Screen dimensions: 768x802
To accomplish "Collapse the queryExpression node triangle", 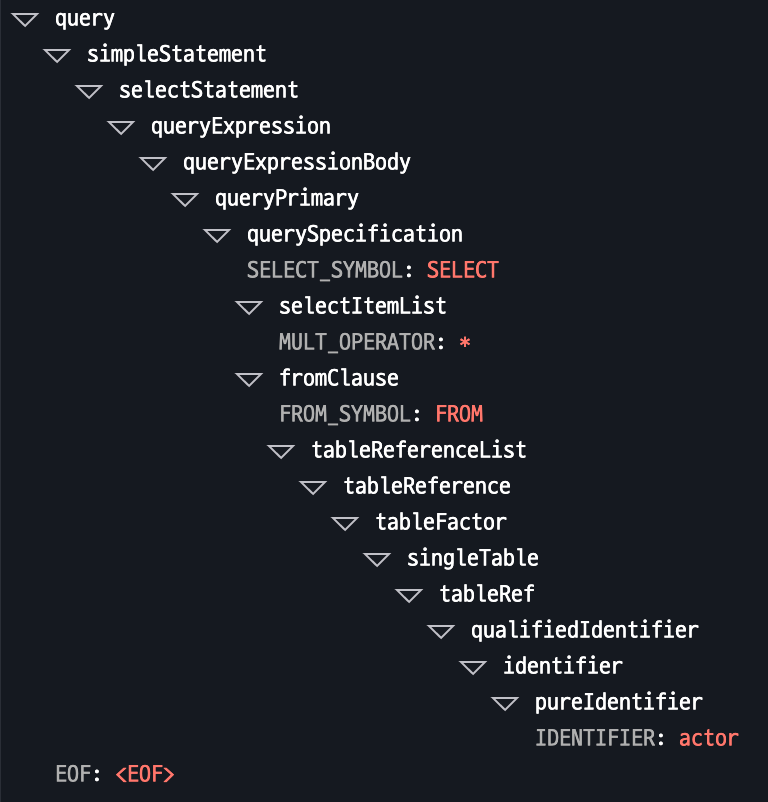I will (x=122, y=127).
